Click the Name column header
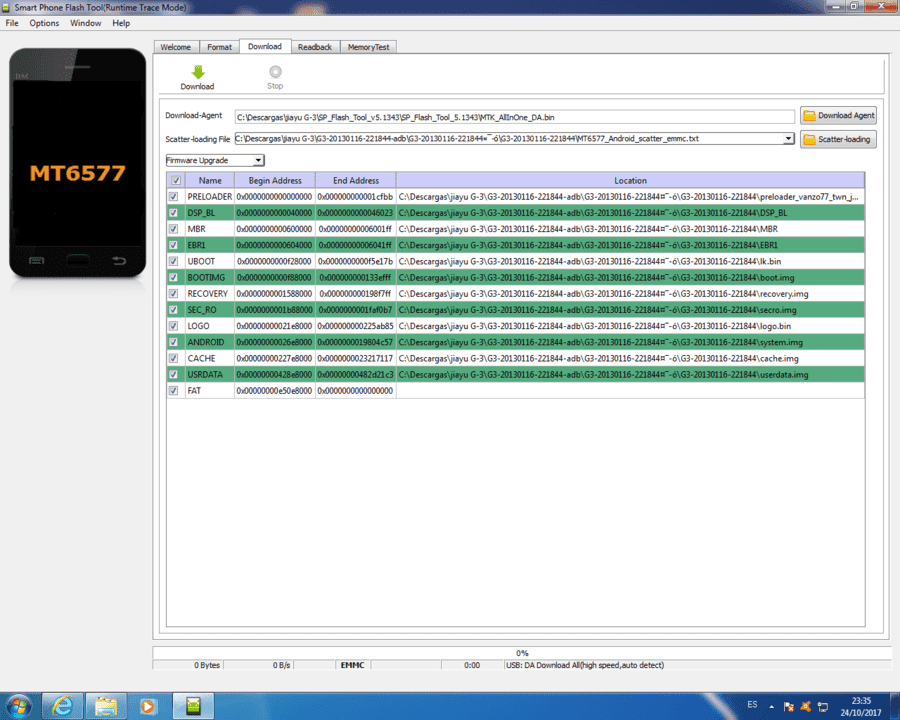This screenshot has width=900, height=720. click(x=210, y=180)
